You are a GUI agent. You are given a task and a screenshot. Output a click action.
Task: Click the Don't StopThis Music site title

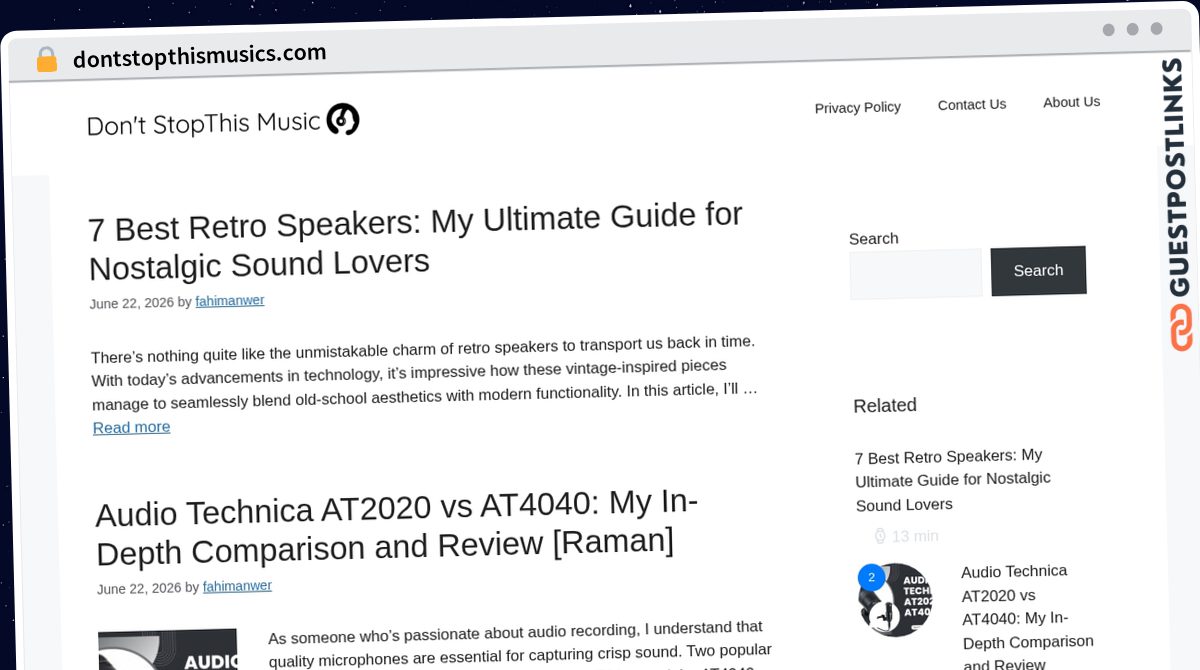pos(203,124)
